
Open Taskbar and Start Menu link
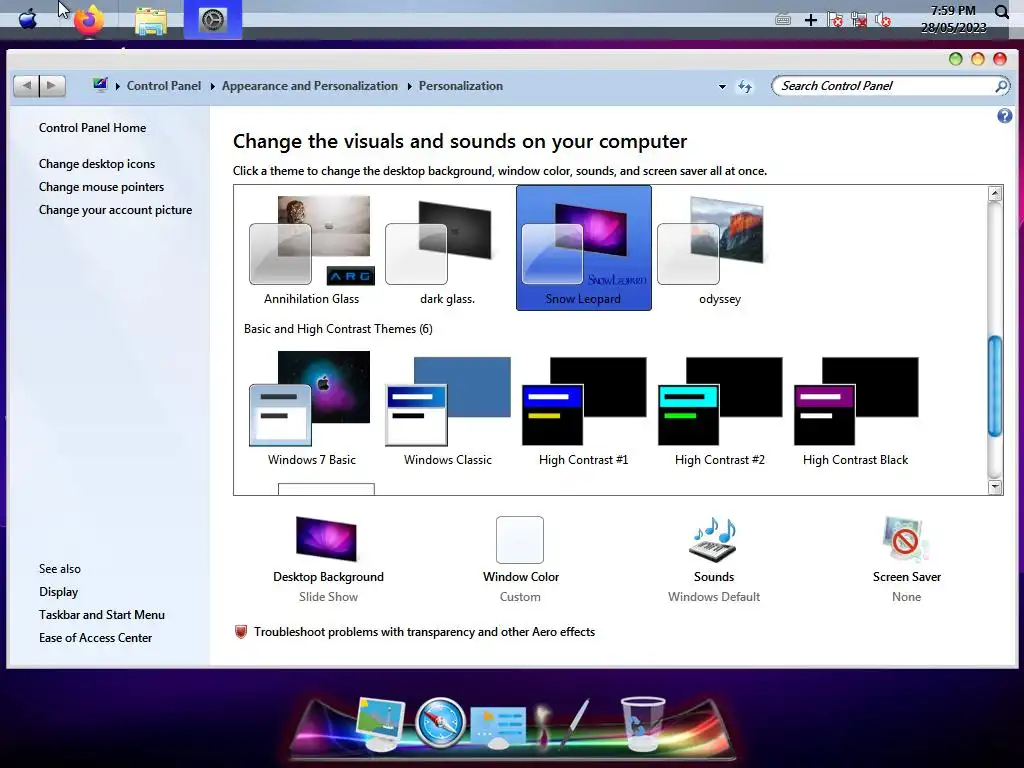click(x=102, y=615)
